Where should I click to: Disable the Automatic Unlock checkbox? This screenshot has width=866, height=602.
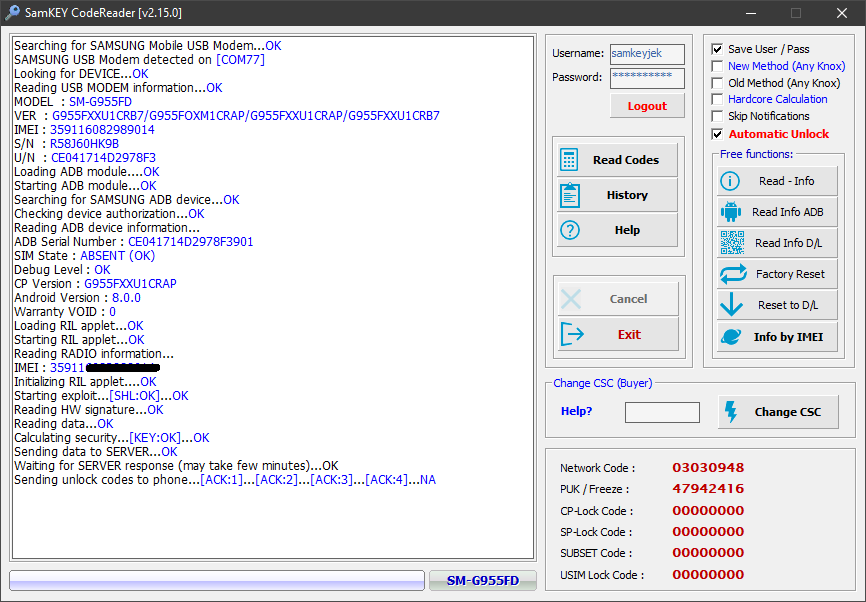717,134
